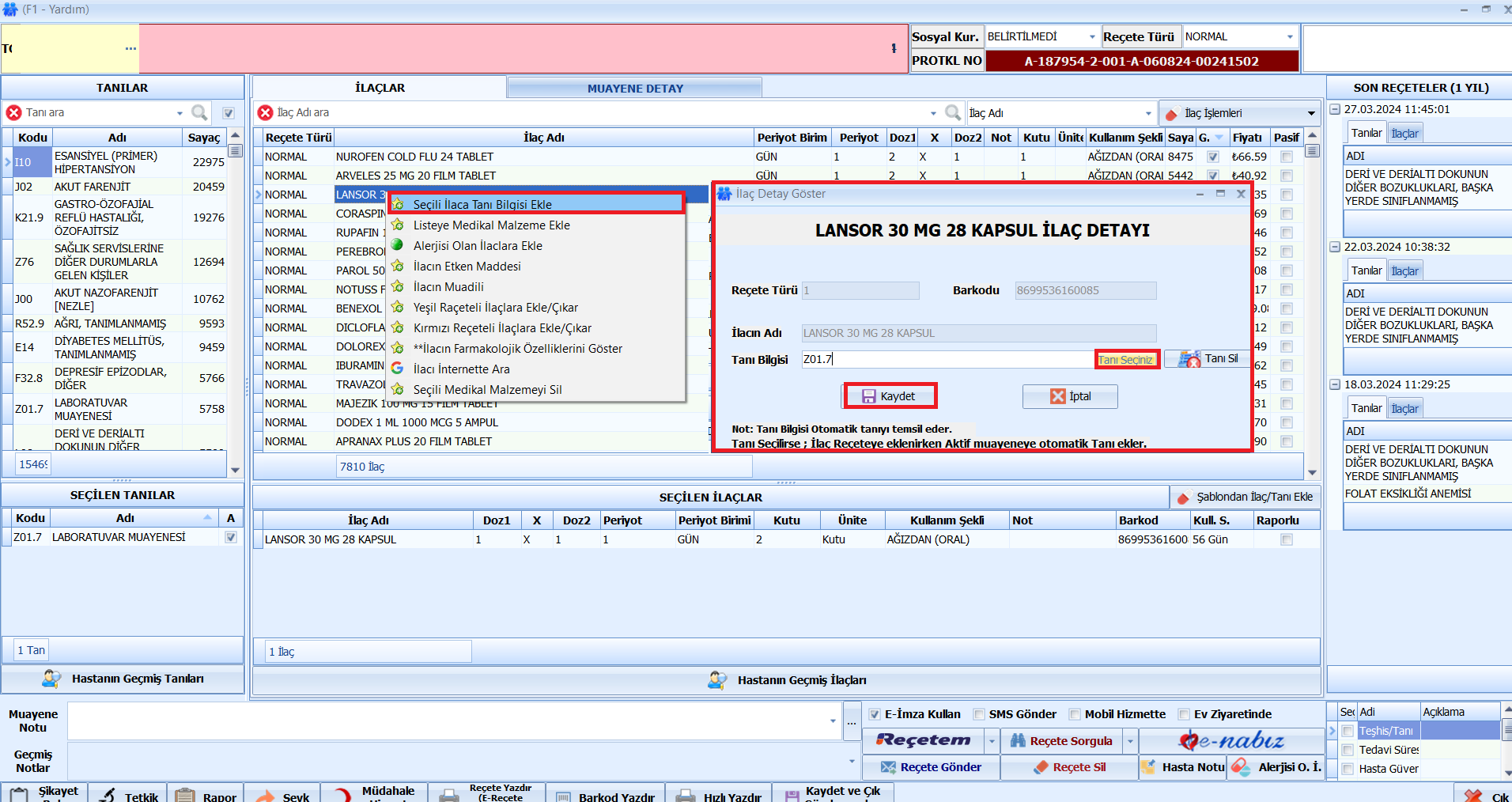1512x802 pixels.
Task: Click the red X icon on İptal button
Action: (1057, 396)
